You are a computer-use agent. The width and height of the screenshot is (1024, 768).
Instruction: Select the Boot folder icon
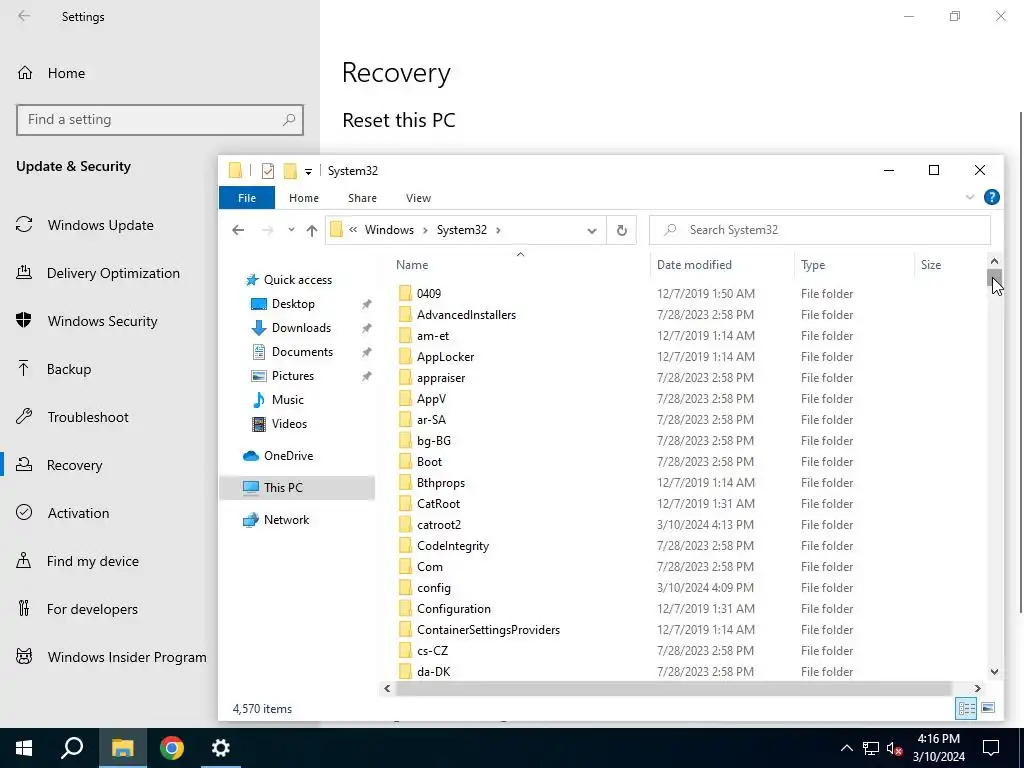point(406,462)
